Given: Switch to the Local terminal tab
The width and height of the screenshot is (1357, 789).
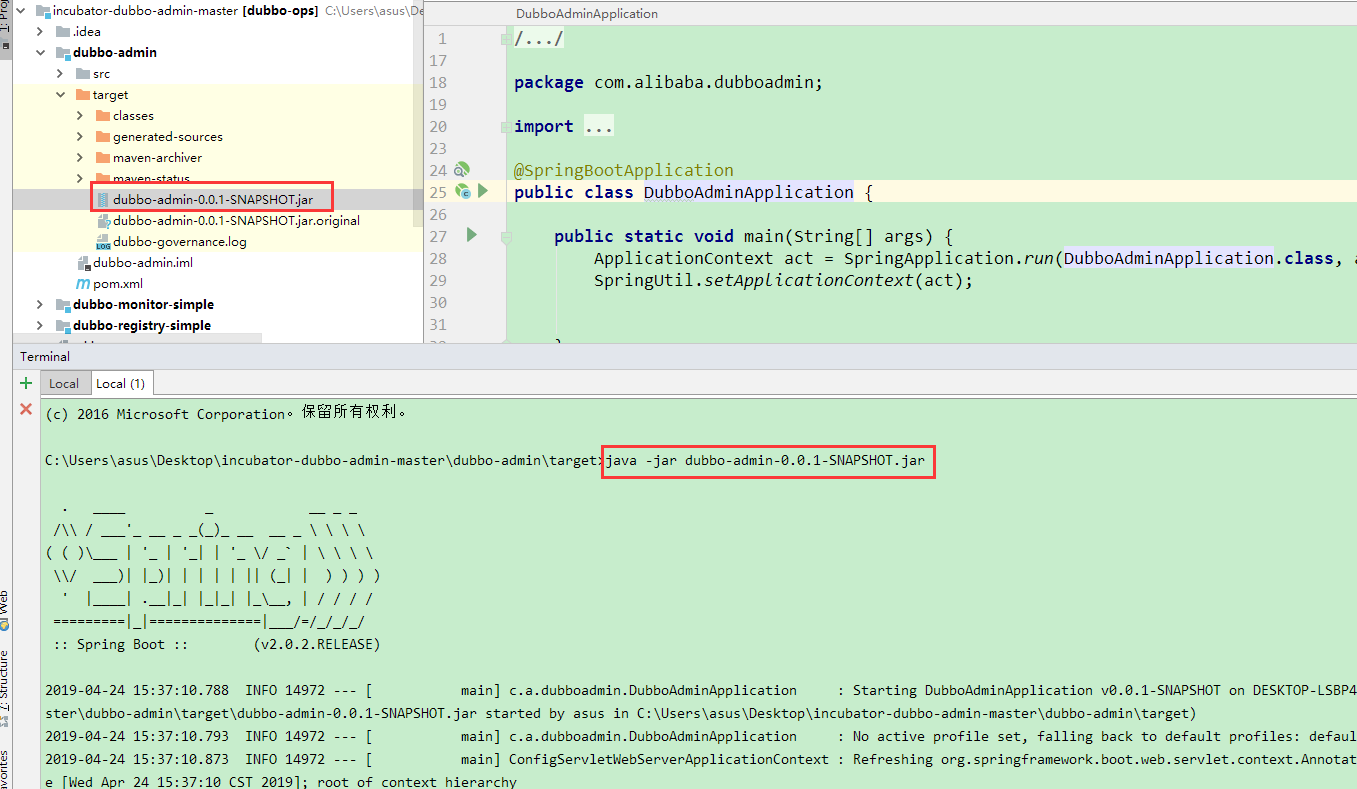Looking at the screenshot, I should [x=64, y=383].
